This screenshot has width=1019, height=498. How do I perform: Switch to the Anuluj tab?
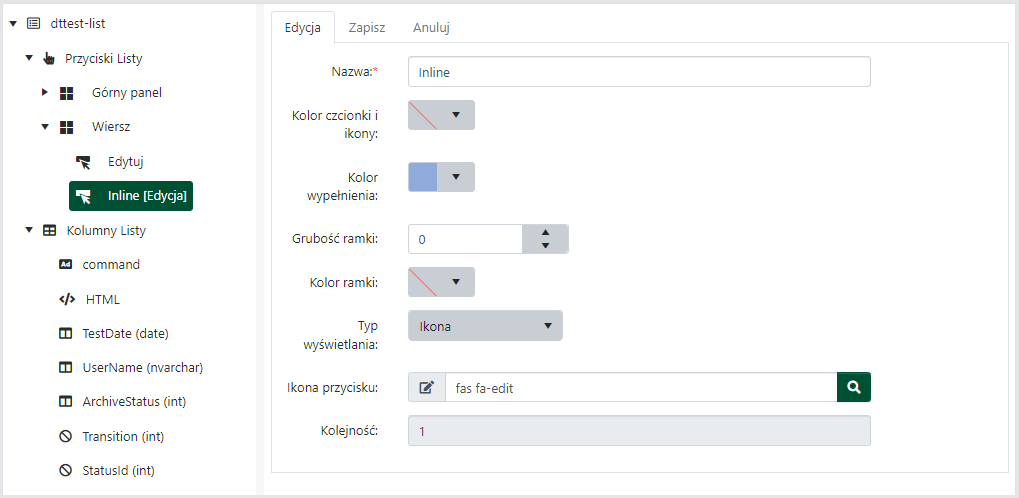[431, 28]
